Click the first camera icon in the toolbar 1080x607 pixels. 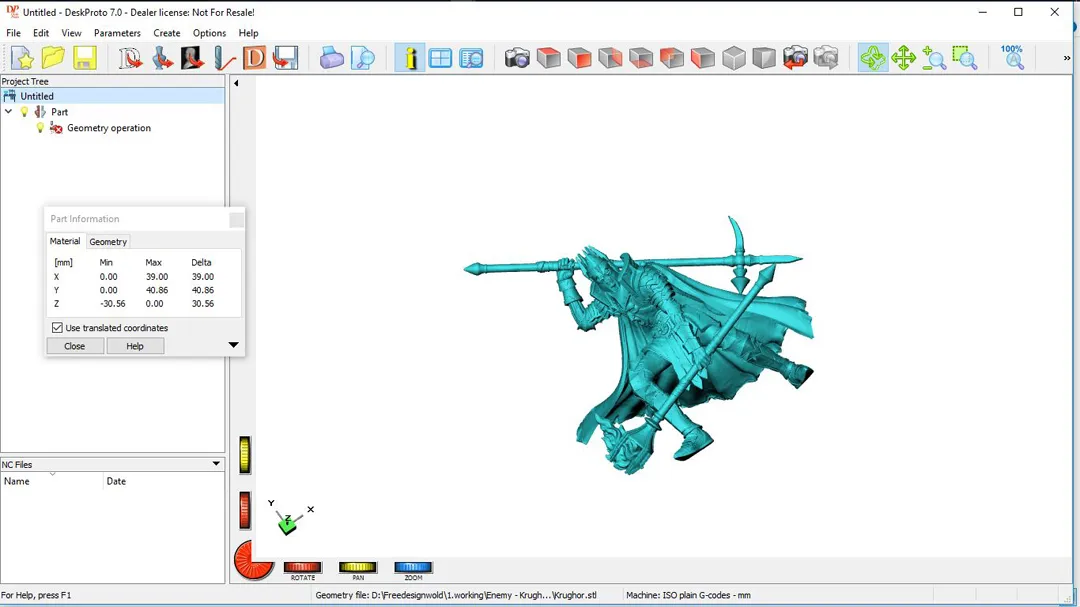(517, 58)
